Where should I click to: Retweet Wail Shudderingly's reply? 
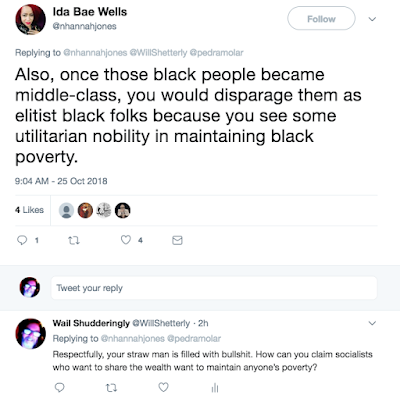pos(111,388)
